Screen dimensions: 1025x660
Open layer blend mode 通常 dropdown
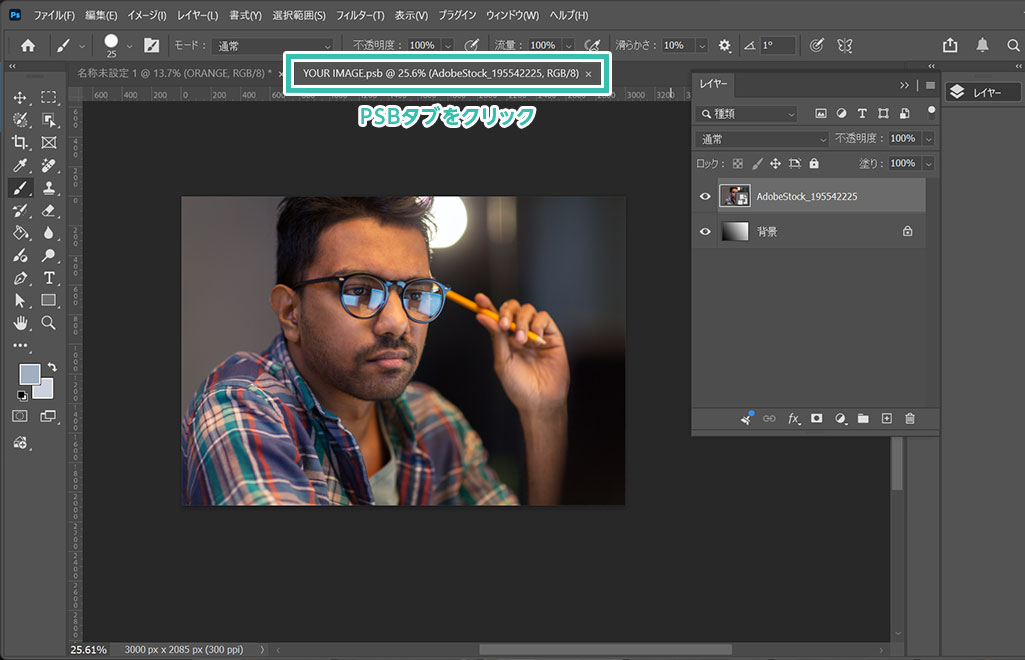762,139
